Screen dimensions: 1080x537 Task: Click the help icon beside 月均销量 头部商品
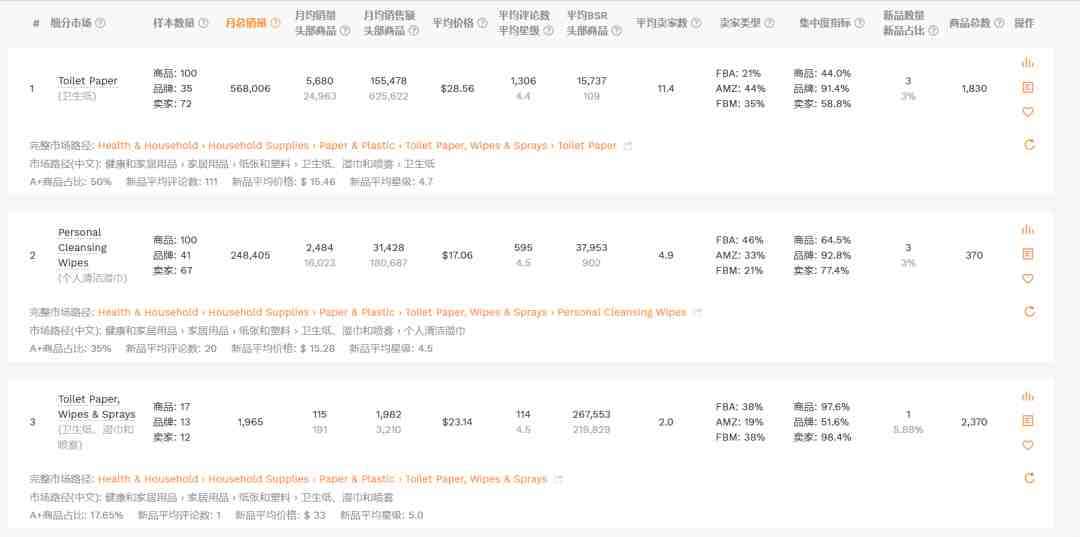coord(345,30)
